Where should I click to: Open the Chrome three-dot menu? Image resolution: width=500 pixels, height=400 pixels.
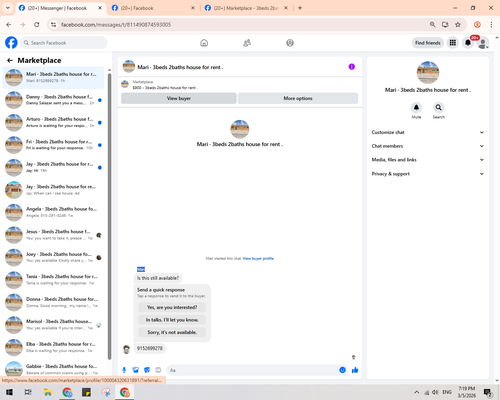491,24
